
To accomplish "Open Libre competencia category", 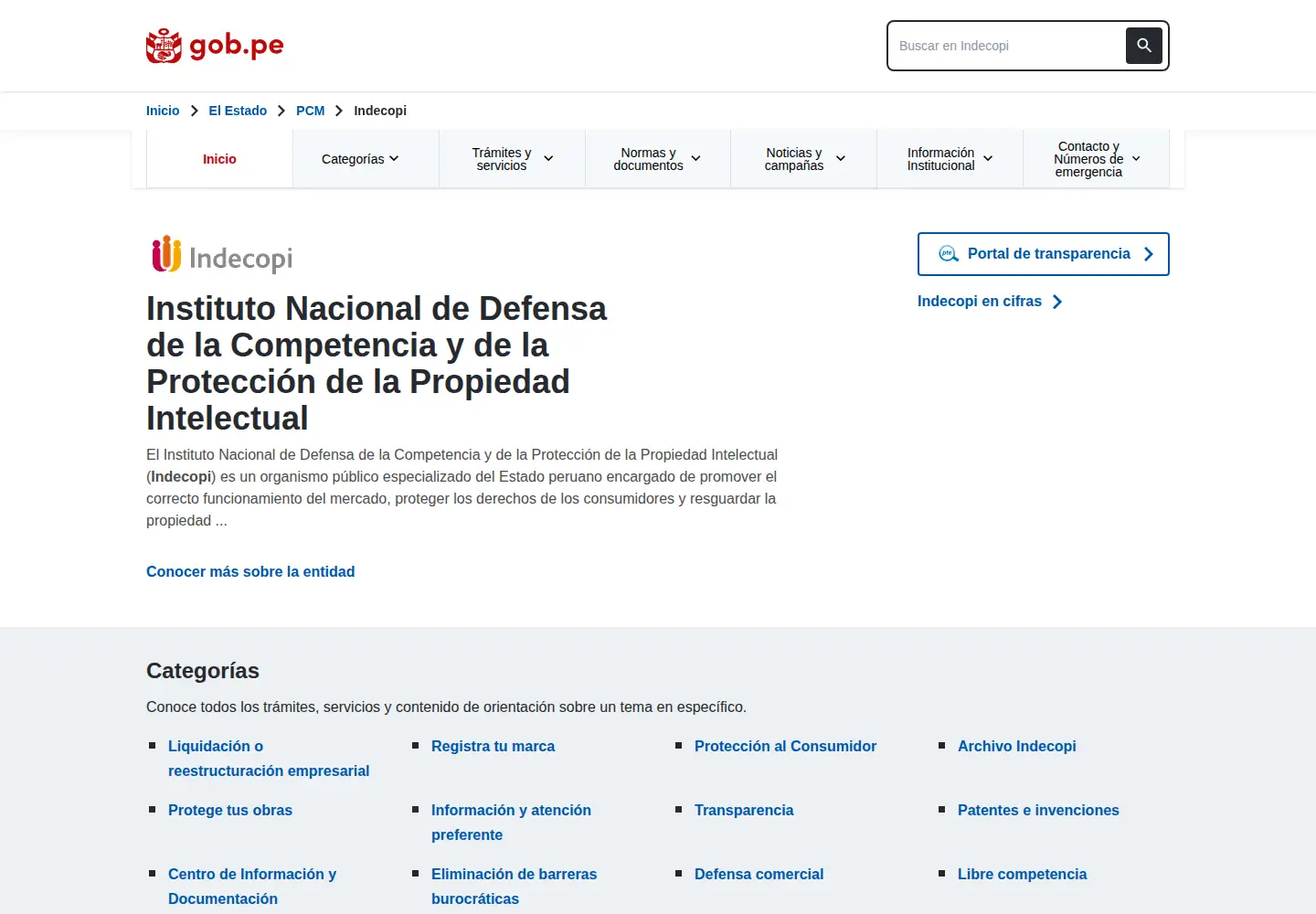I will [1022, 875].
